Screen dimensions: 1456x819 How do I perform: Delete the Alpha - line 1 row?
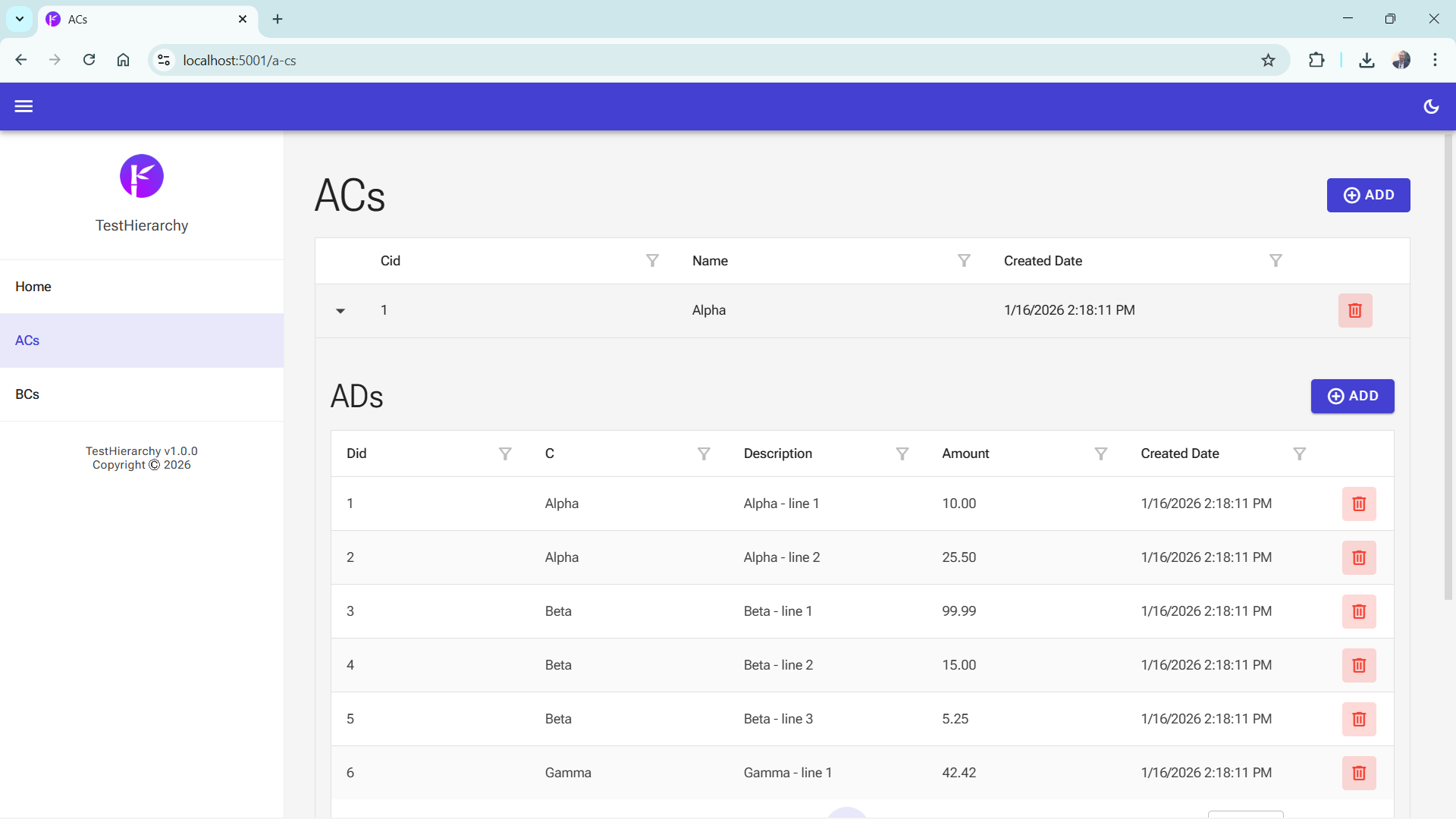point(1358,504)
